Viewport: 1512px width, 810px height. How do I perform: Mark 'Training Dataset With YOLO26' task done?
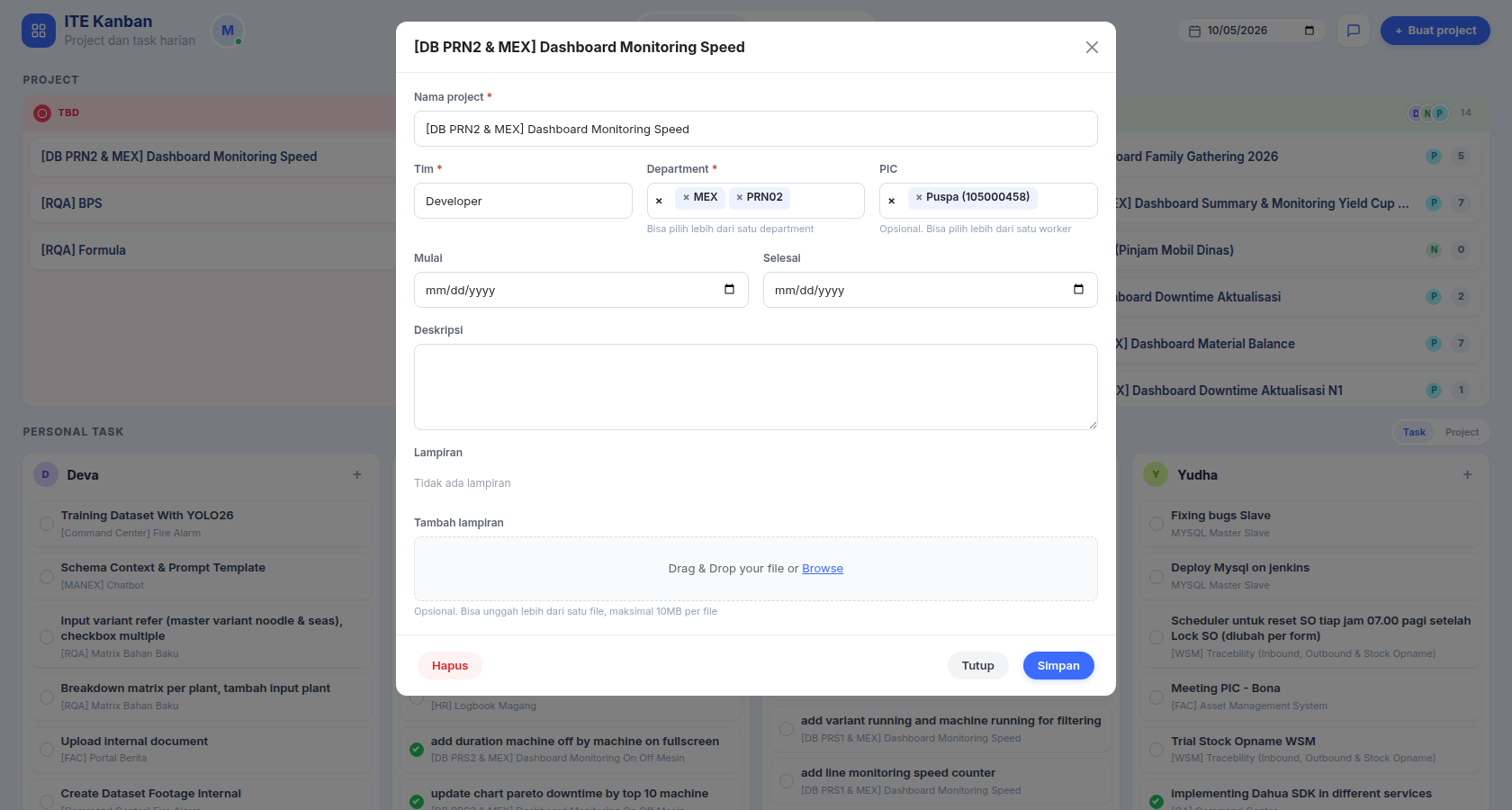click(47, 524)
